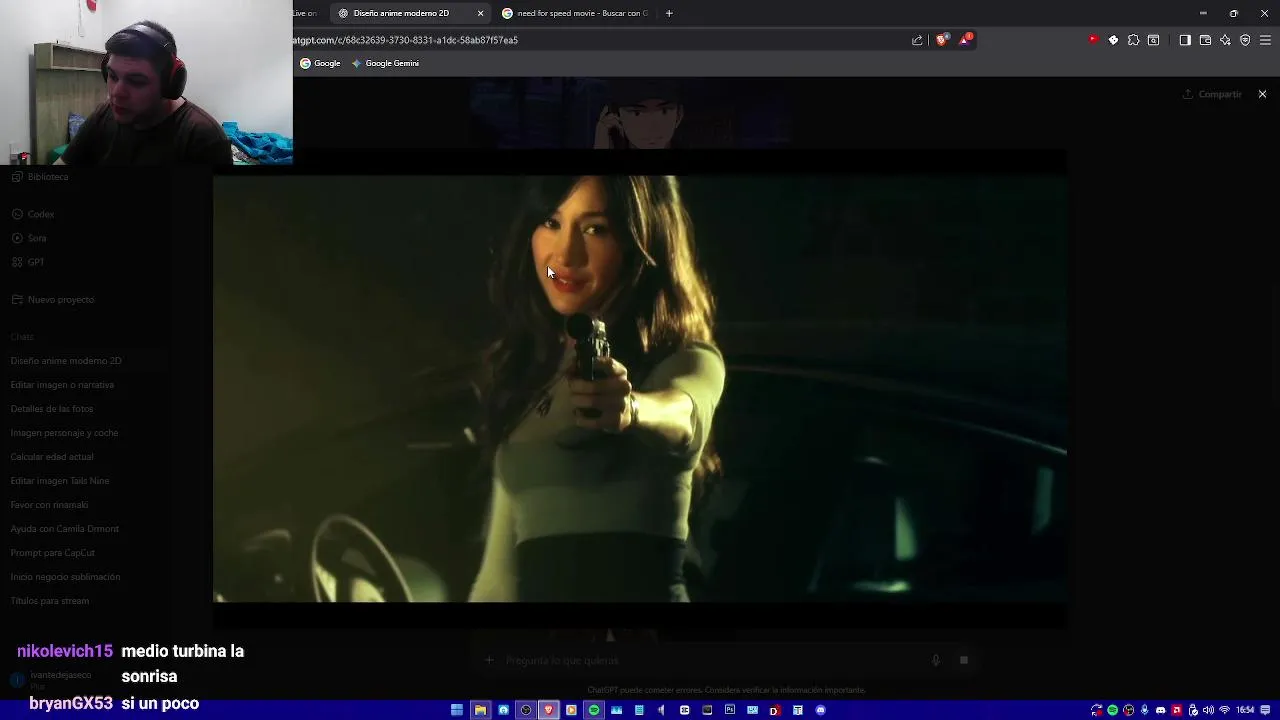Open Brave Shields lion icon

(941, 40)
